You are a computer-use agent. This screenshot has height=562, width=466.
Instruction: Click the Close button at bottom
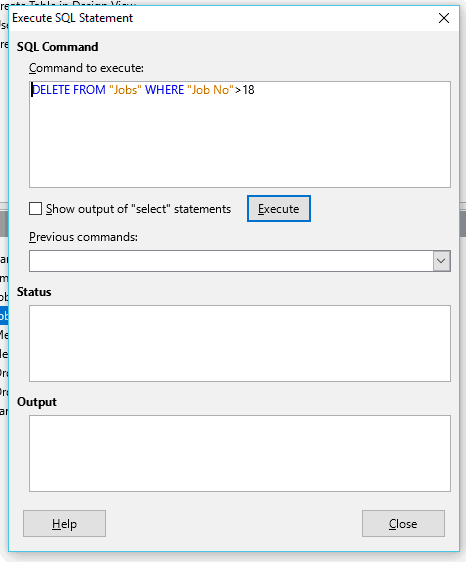coord(403,524)
